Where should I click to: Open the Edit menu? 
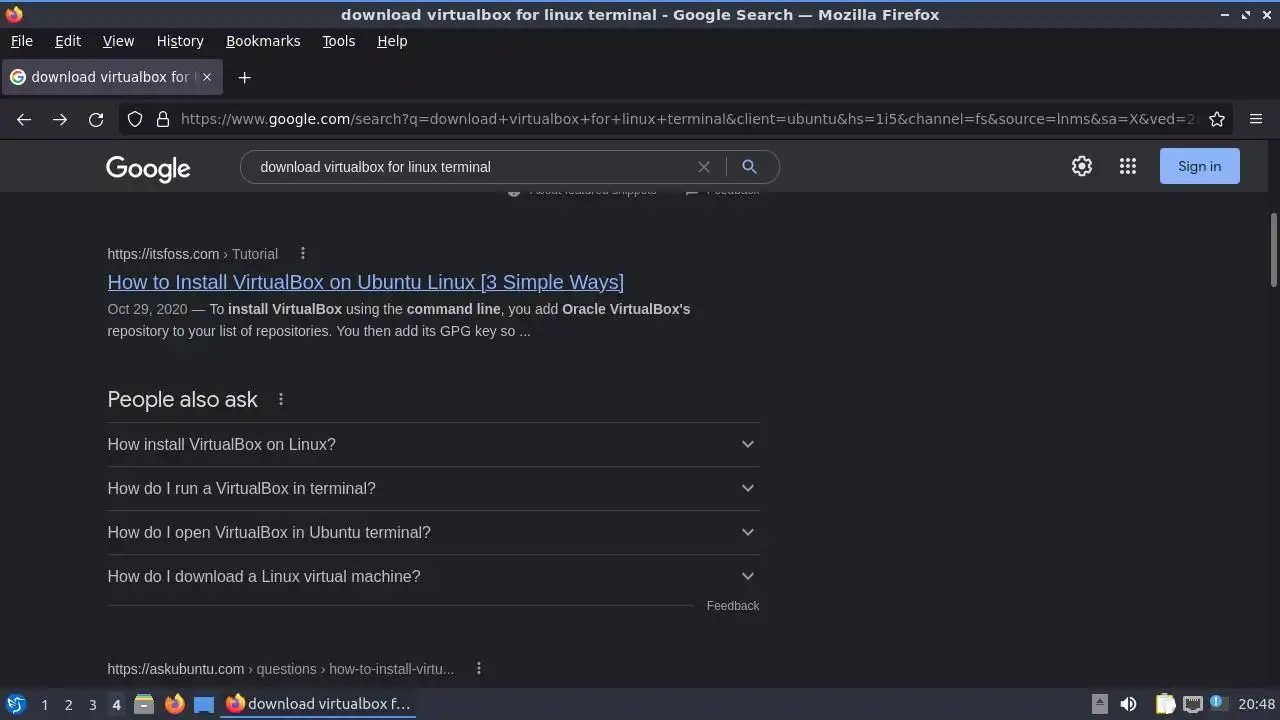pos(68,41)
